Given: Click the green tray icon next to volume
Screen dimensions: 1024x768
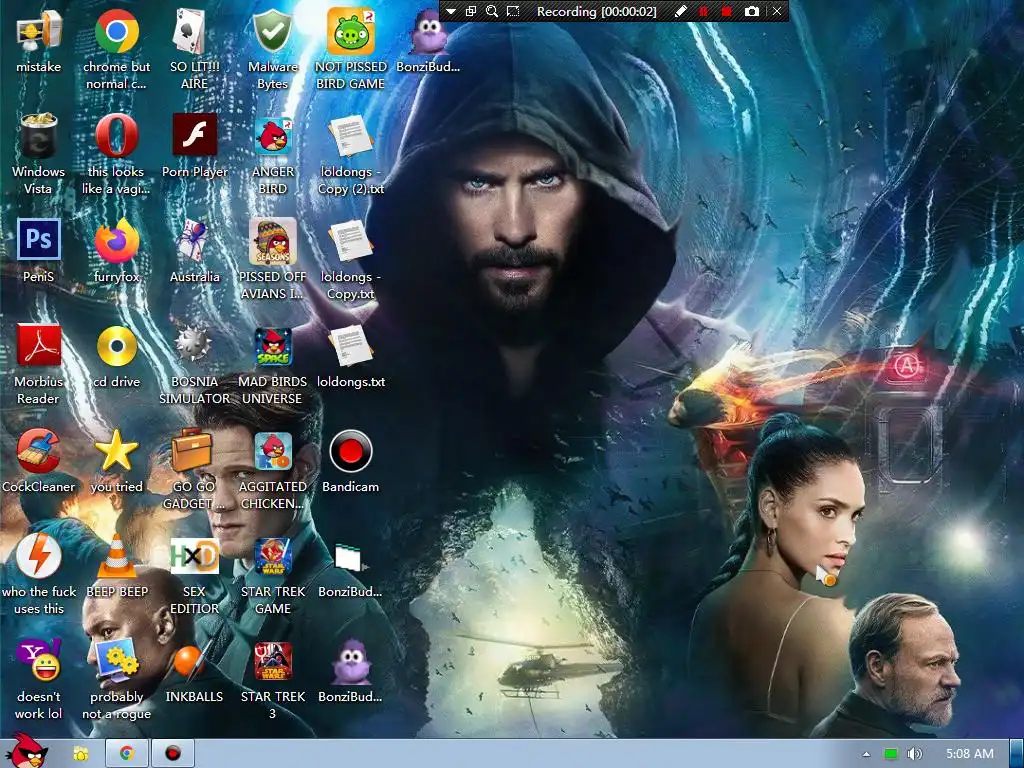Looking at the screenshot, I should 891,754.
